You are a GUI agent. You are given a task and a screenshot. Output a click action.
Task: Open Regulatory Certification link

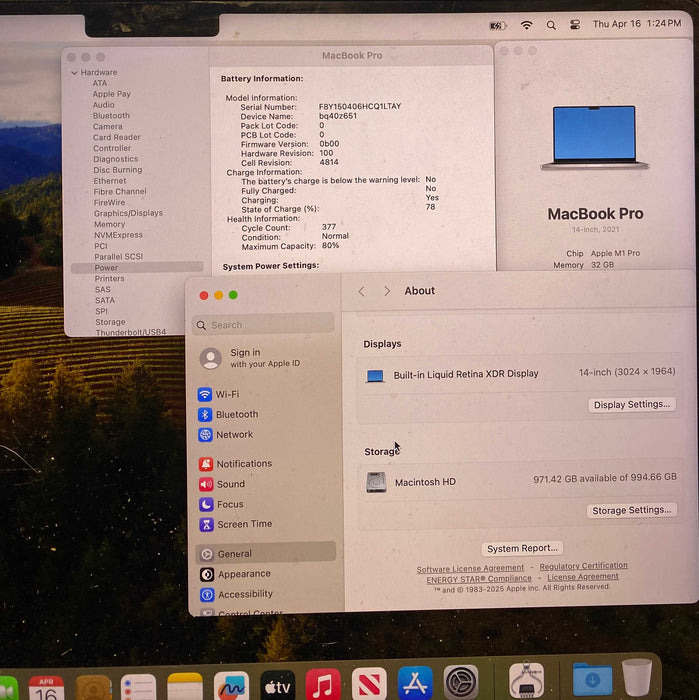pos(584,566)
